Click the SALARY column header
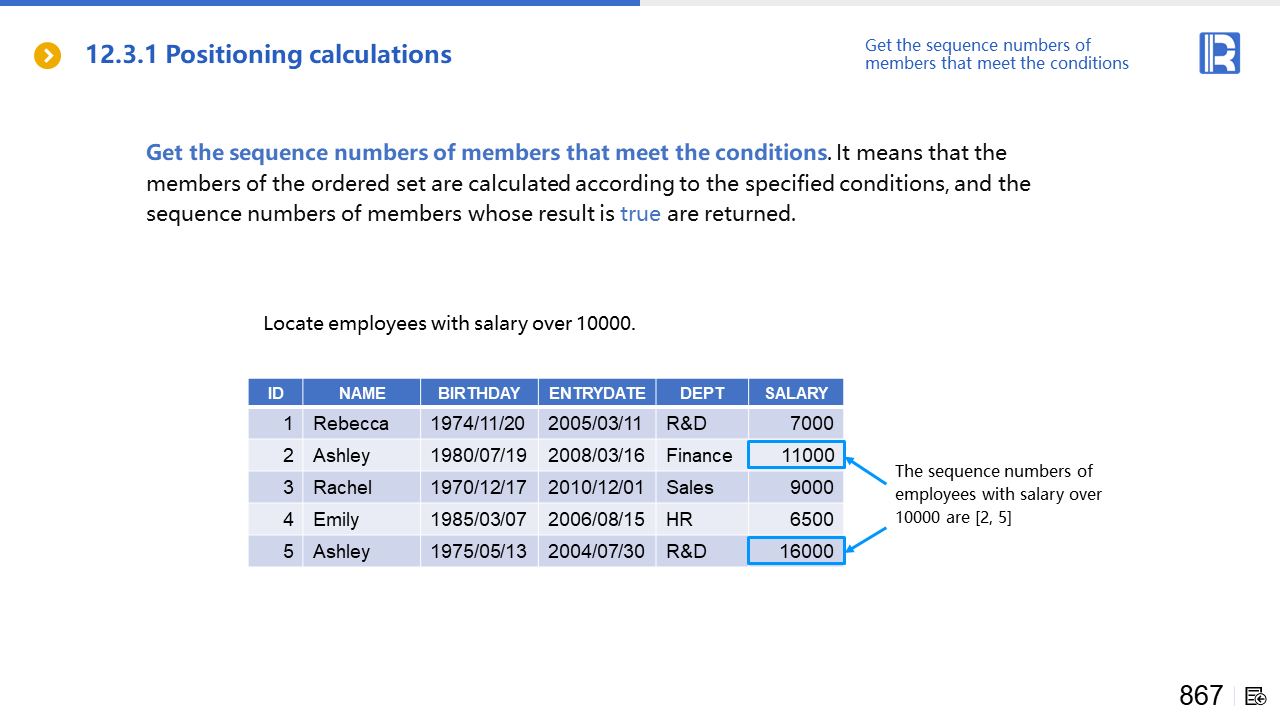This screenshot has width=1280, height=720. pyautogui.click(x=796, y=393)
